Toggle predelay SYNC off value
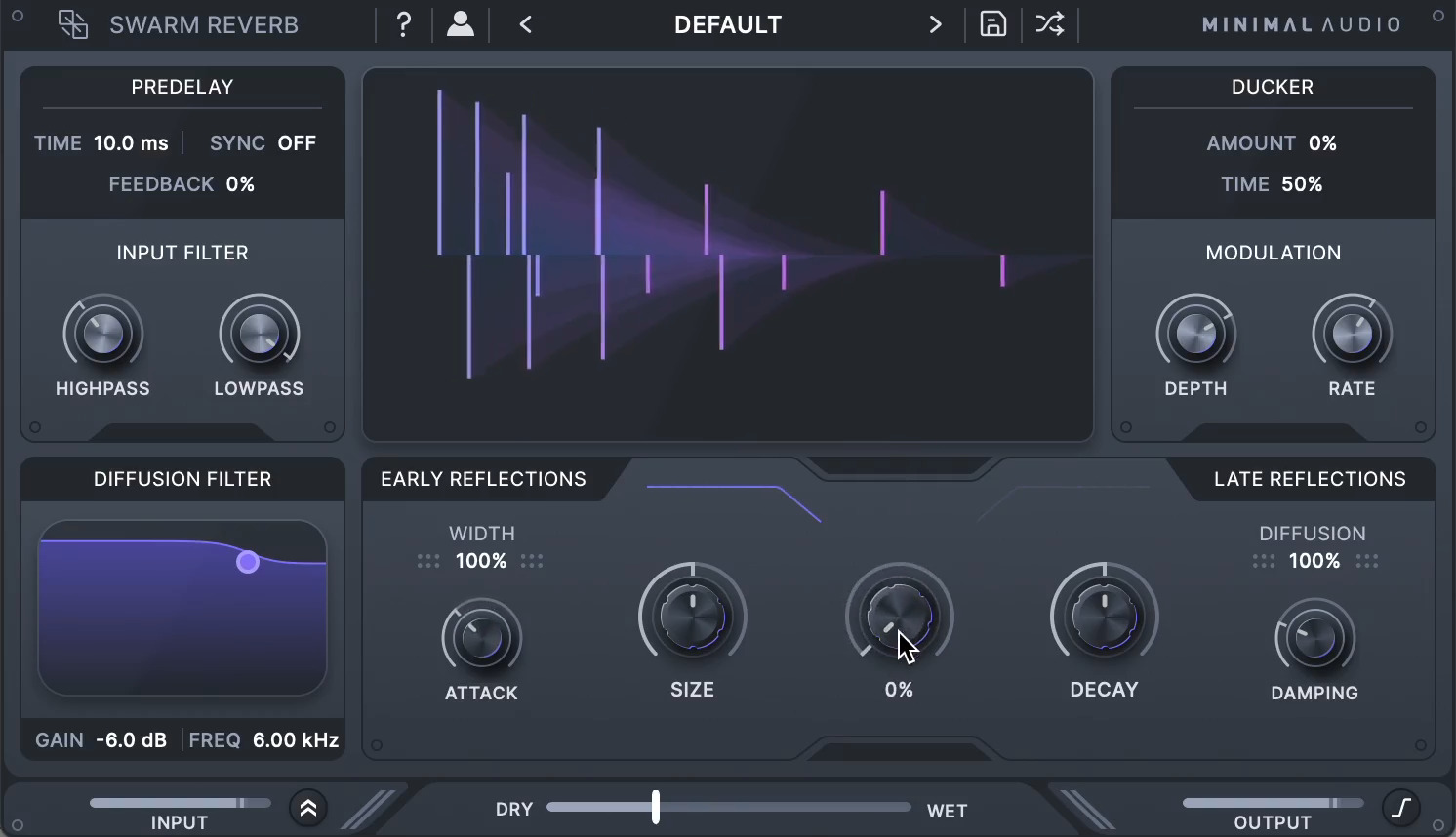This screenshot has height=837, width=1456. [x=296, y=143]
